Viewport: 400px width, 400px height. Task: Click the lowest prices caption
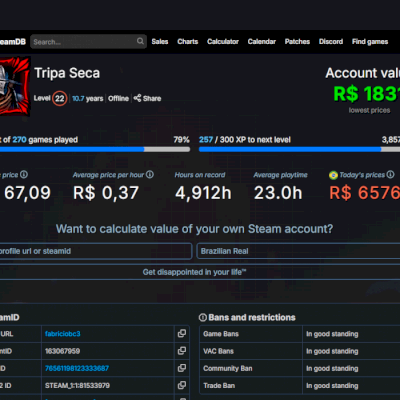click(369, 110)
